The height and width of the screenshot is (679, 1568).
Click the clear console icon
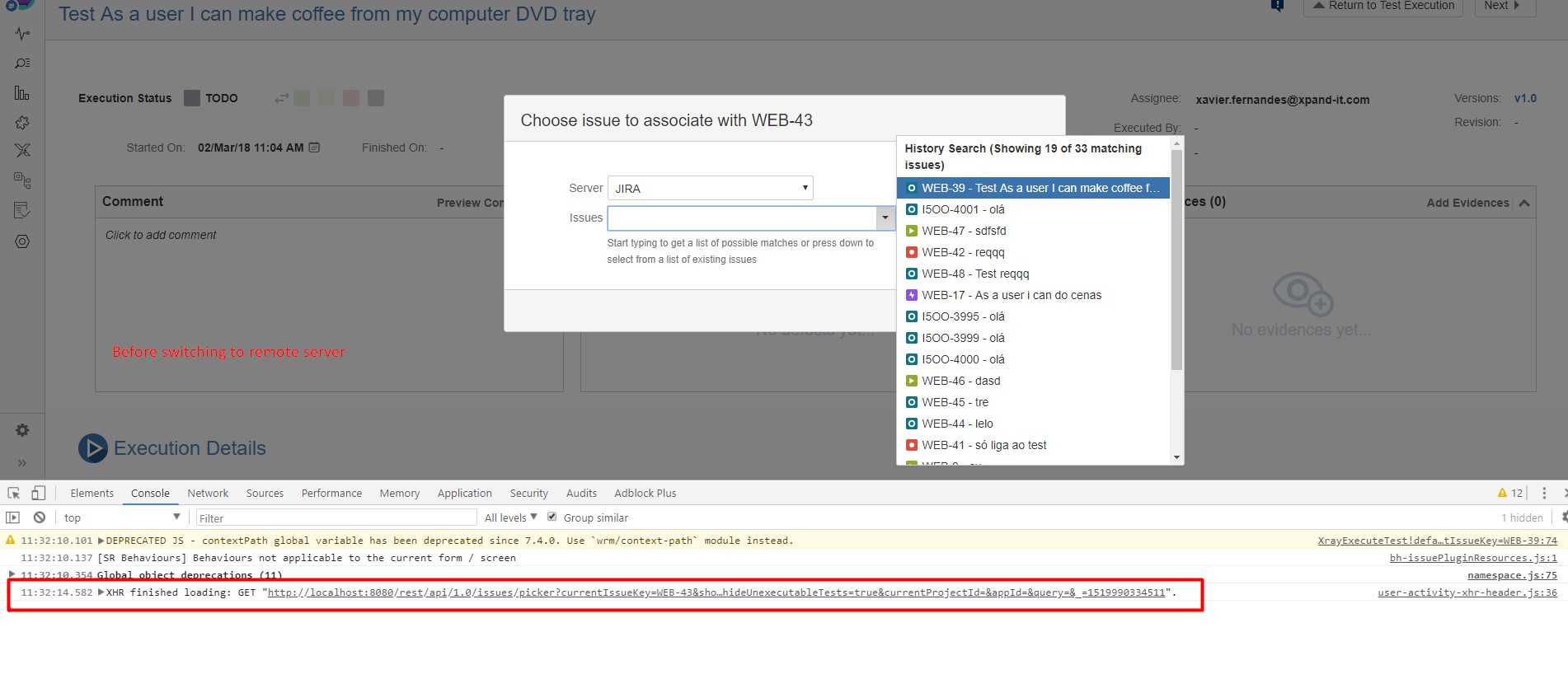tap(39, 517)
